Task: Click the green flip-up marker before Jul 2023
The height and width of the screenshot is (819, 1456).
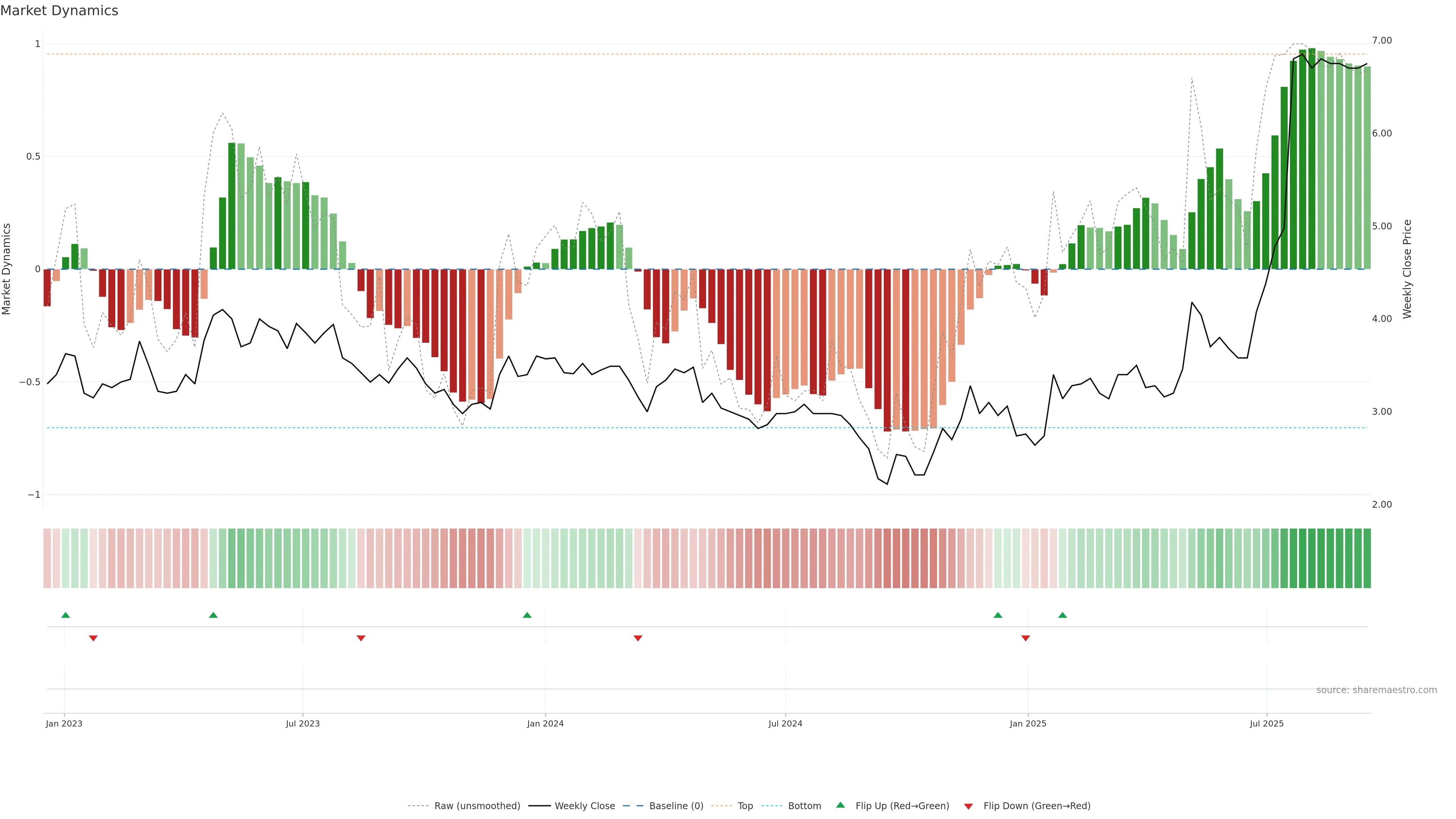Action: (213, 615)
